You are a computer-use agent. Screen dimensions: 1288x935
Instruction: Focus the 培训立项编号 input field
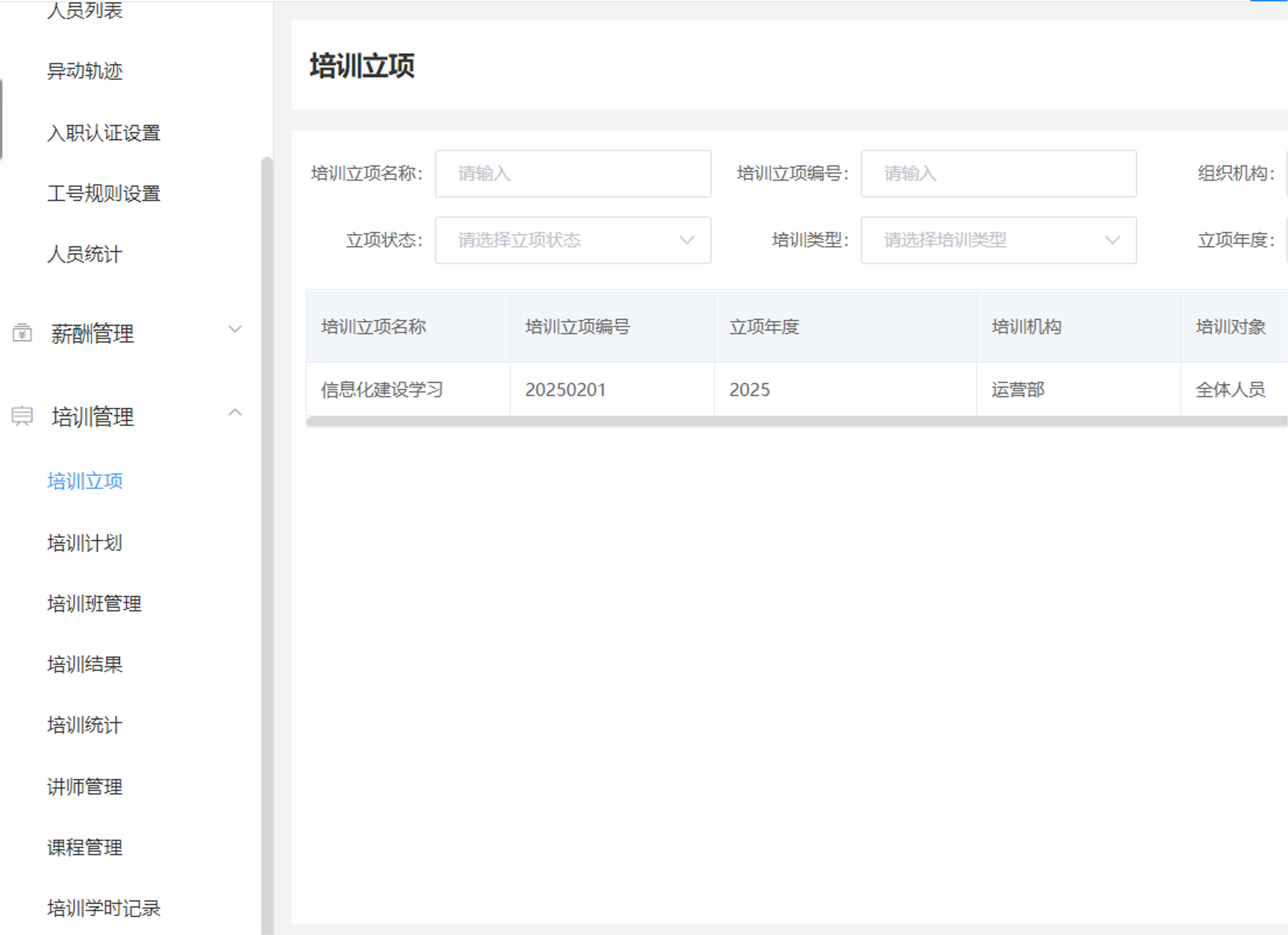[x=998, y=174]
